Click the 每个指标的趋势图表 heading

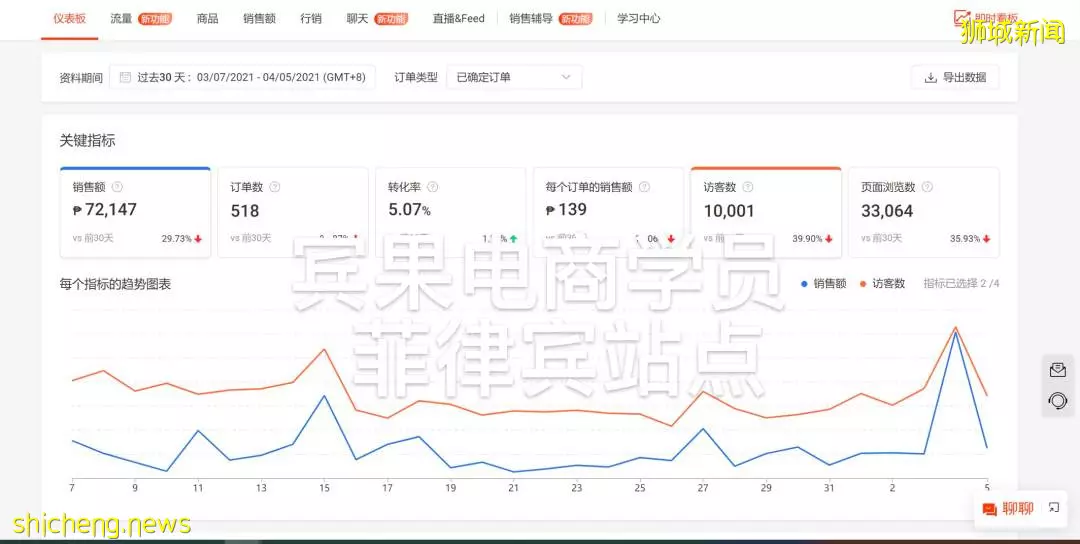(115, 284)
